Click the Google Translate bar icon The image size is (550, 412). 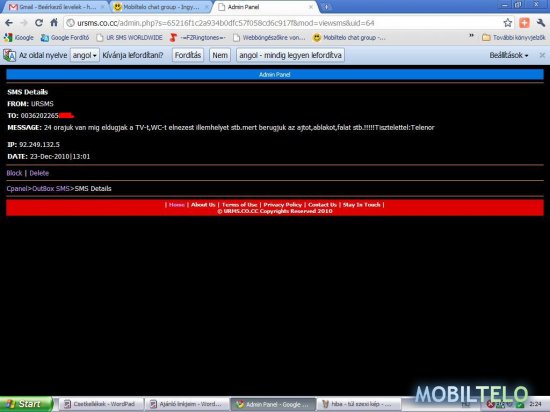[x=9, y=55]
